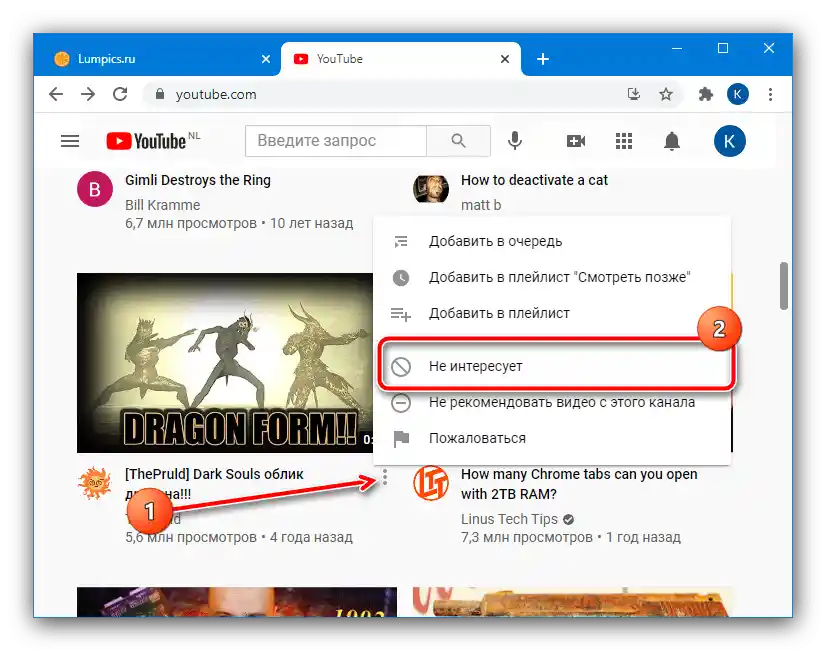
Task: Open the Chrome extensions puzzle icon
Action: [705, 94]
